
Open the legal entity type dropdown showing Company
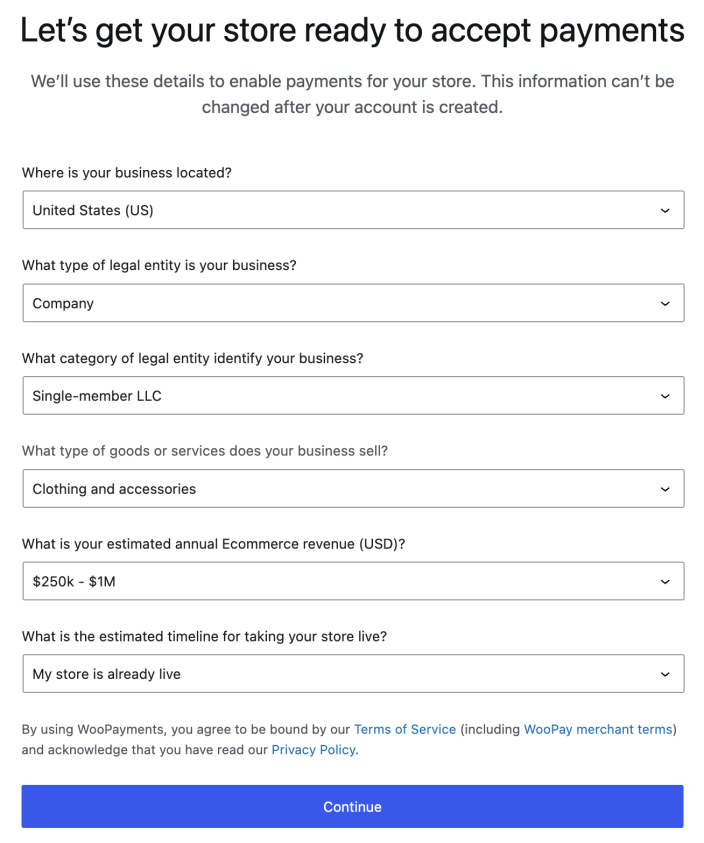pyautogui.click(x=340, y=303)
